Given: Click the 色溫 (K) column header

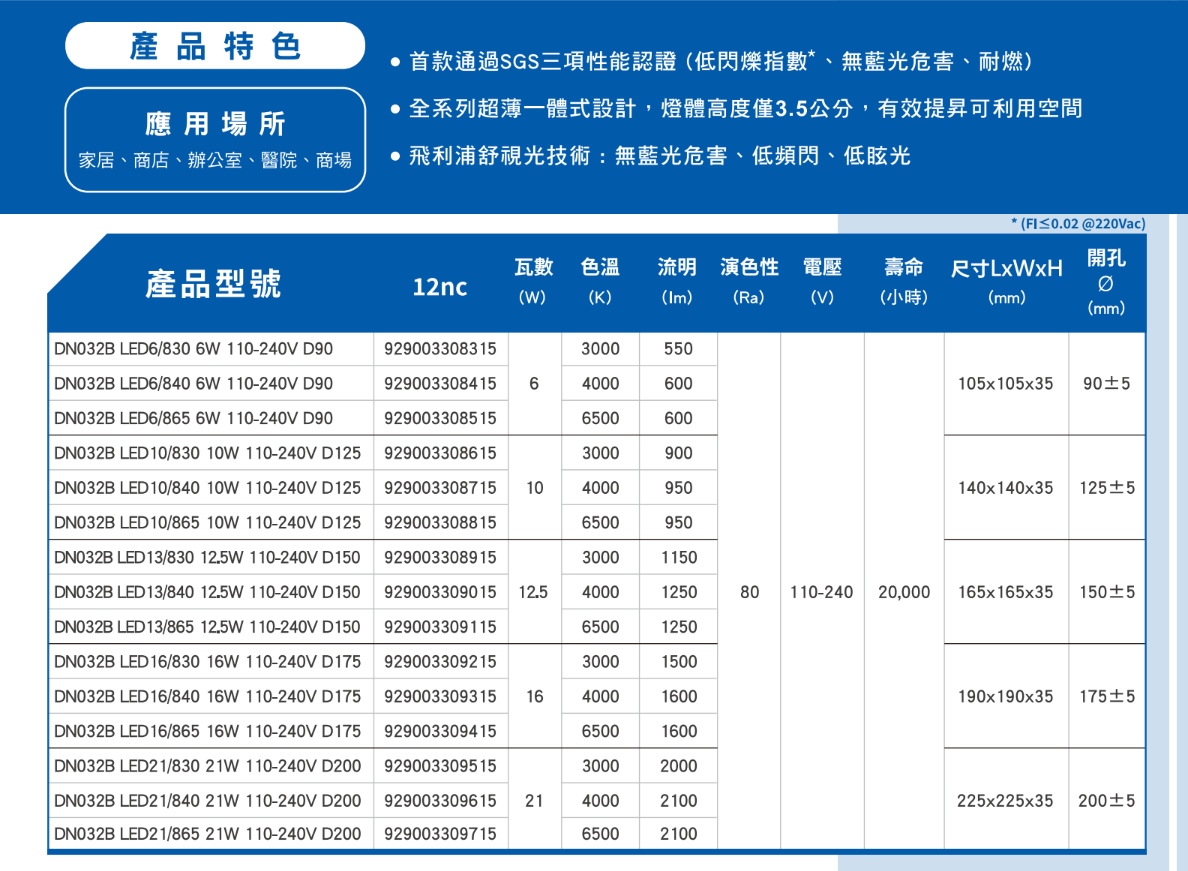Looking at the screenshot, I should click(x=600, y=281).
